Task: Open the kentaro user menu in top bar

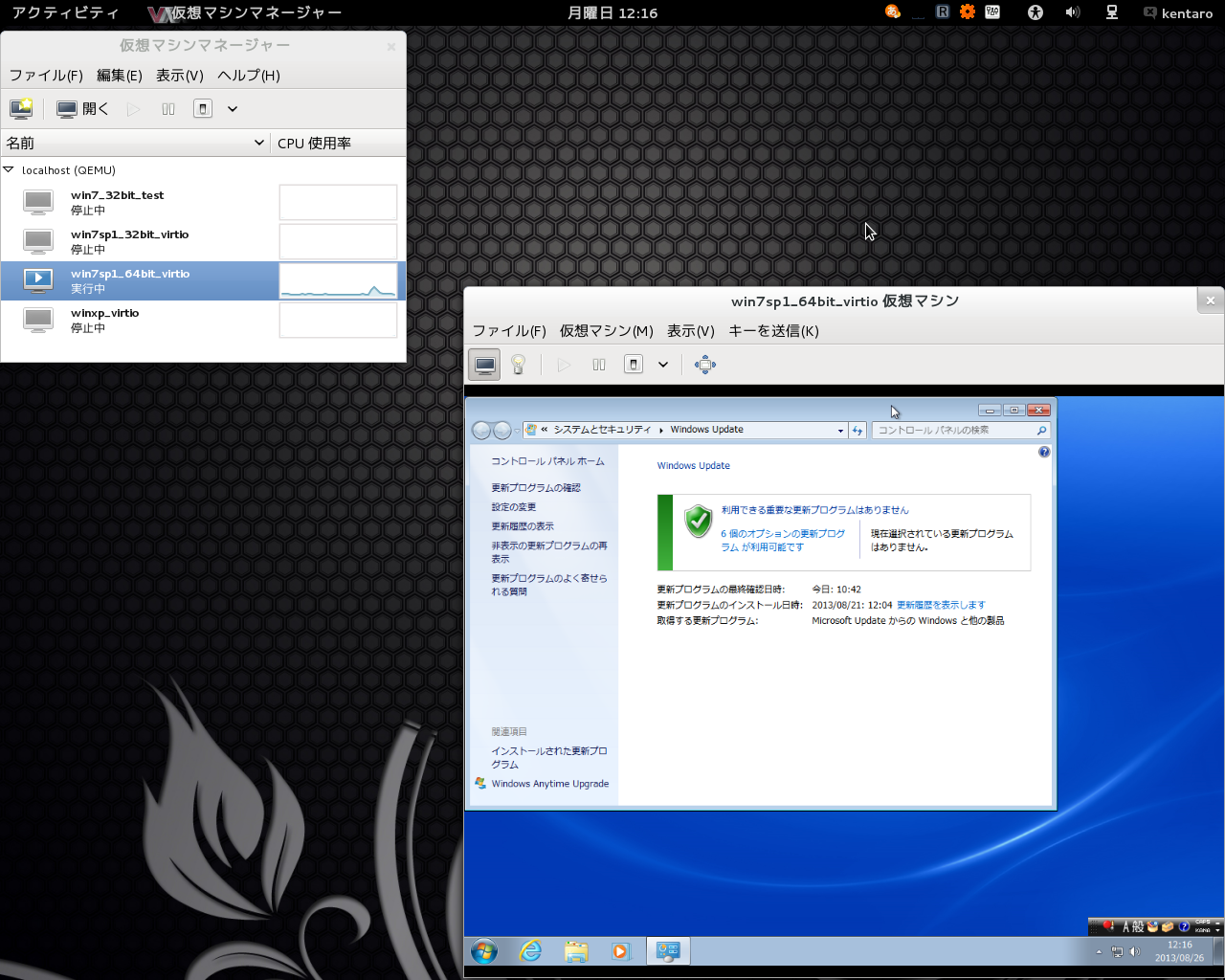Action: coord(1178,13)
